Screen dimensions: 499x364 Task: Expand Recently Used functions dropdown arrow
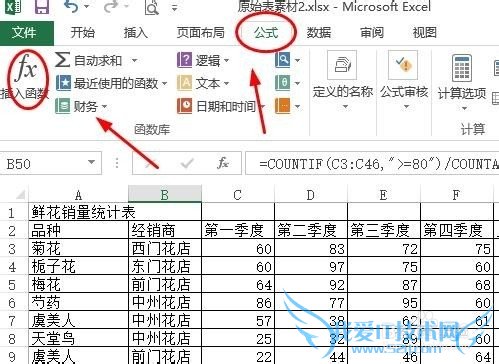coord(165,83)
